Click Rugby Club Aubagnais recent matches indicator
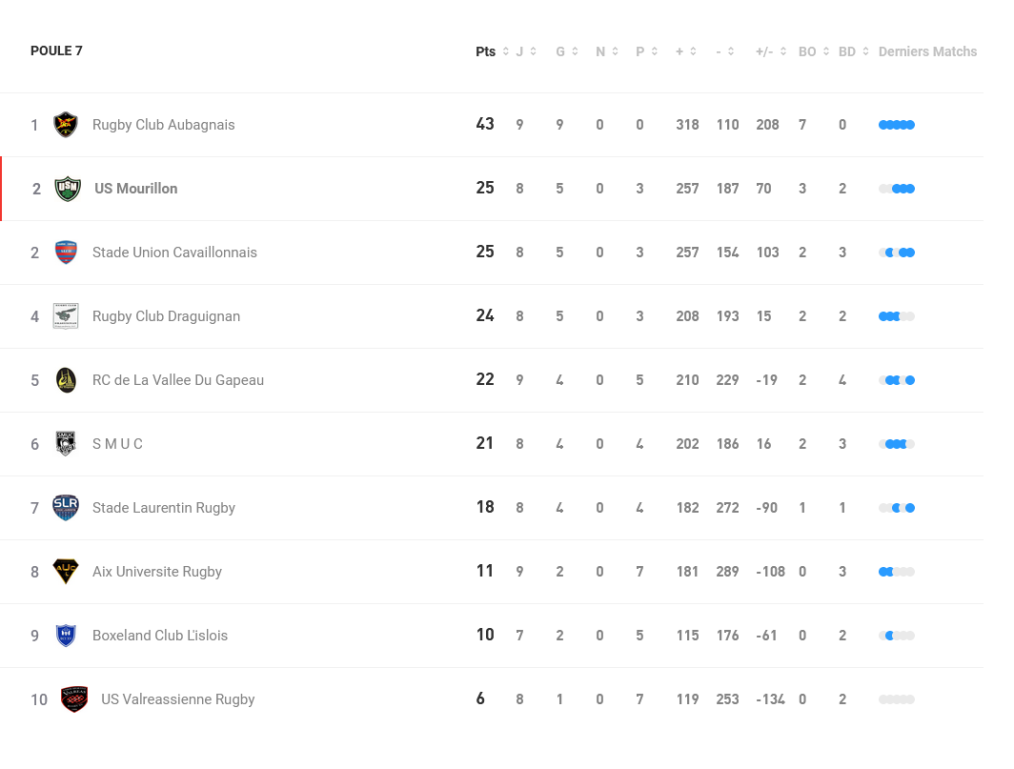The height and width of the screenshot is (769, 1014). click(x=896, y=125)
